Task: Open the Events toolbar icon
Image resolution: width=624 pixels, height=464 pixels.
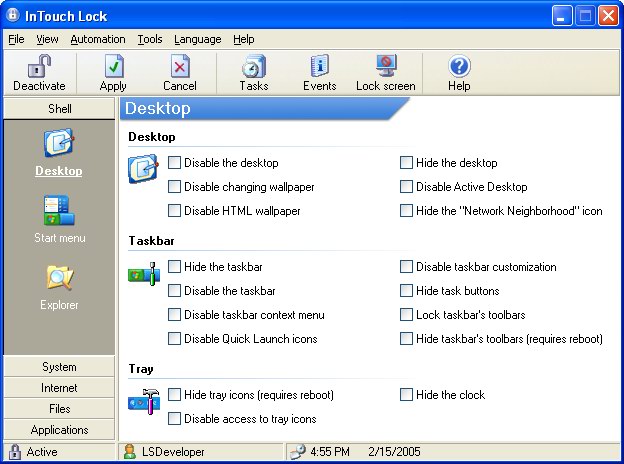Action: click(320, 66)
